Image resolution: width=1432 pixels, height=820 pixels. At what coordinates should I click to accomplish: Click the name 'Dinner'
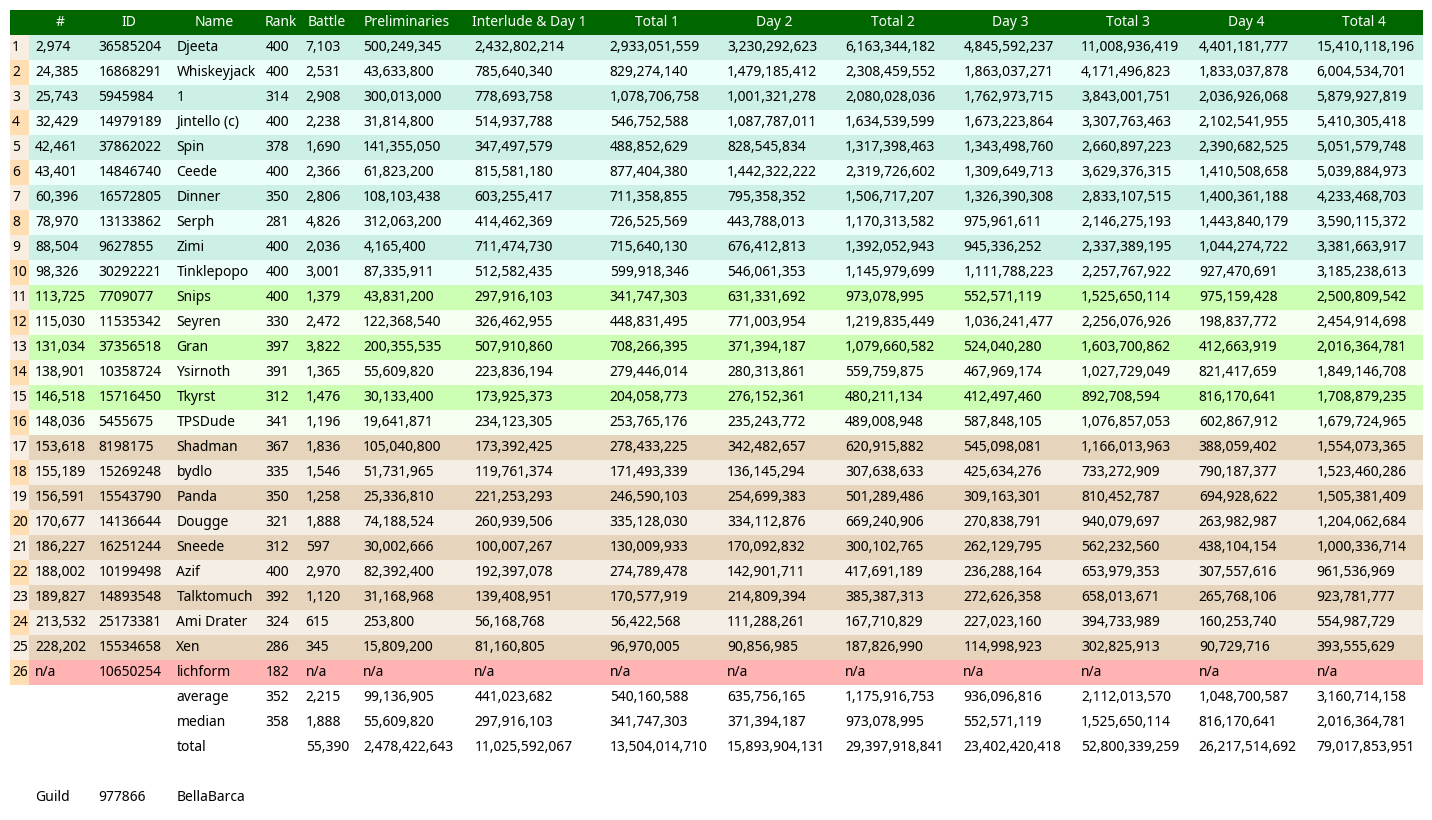point(197,196)
